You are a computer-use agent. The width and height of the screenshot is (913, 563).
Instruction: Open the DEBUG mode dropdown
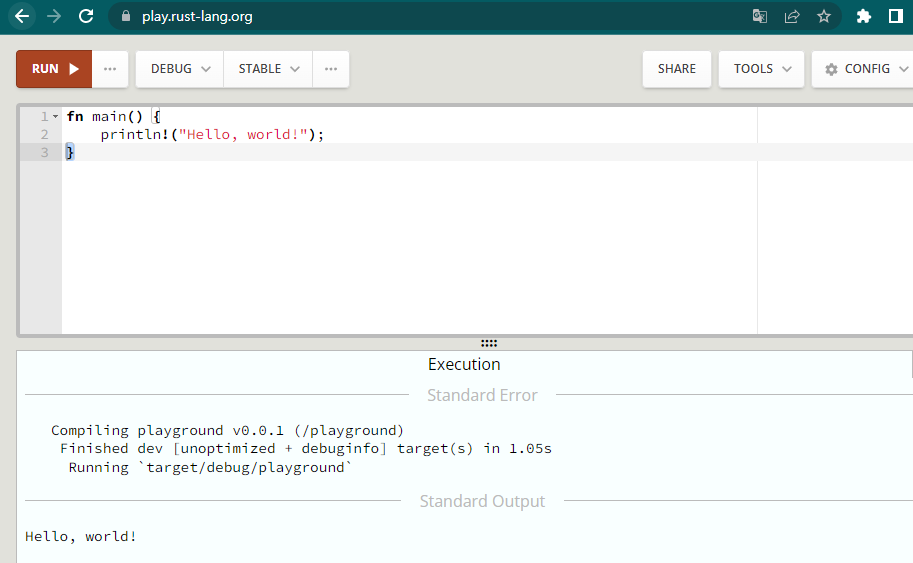pos(180,69)
